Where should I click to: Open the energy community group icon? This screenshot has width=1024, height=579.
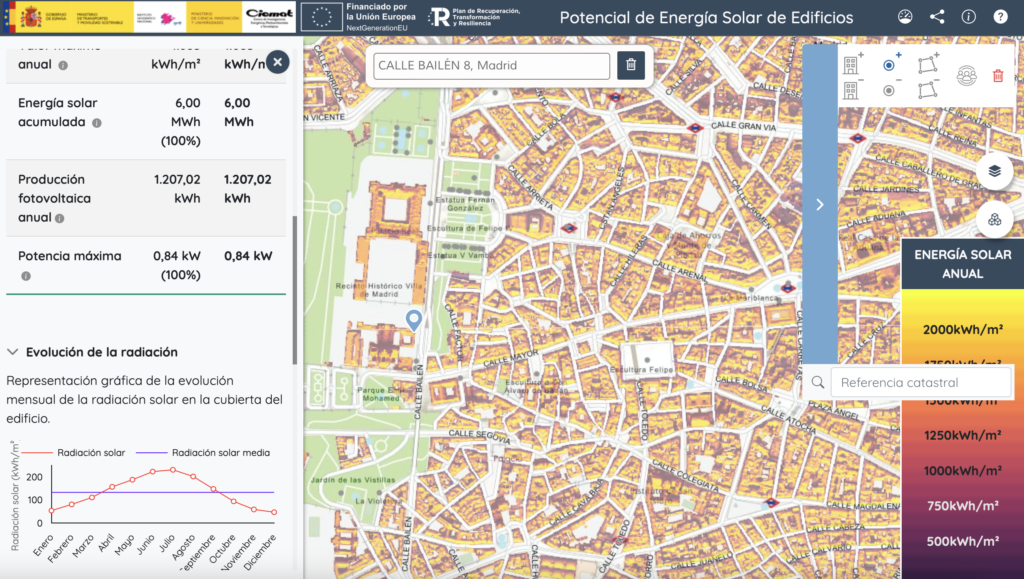point(967,76)
